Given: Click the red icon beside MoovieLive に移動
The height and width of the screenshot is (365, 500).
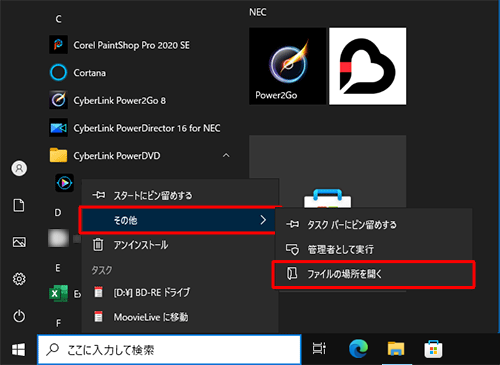Looking at the screenshot, I should coord(98,317).
